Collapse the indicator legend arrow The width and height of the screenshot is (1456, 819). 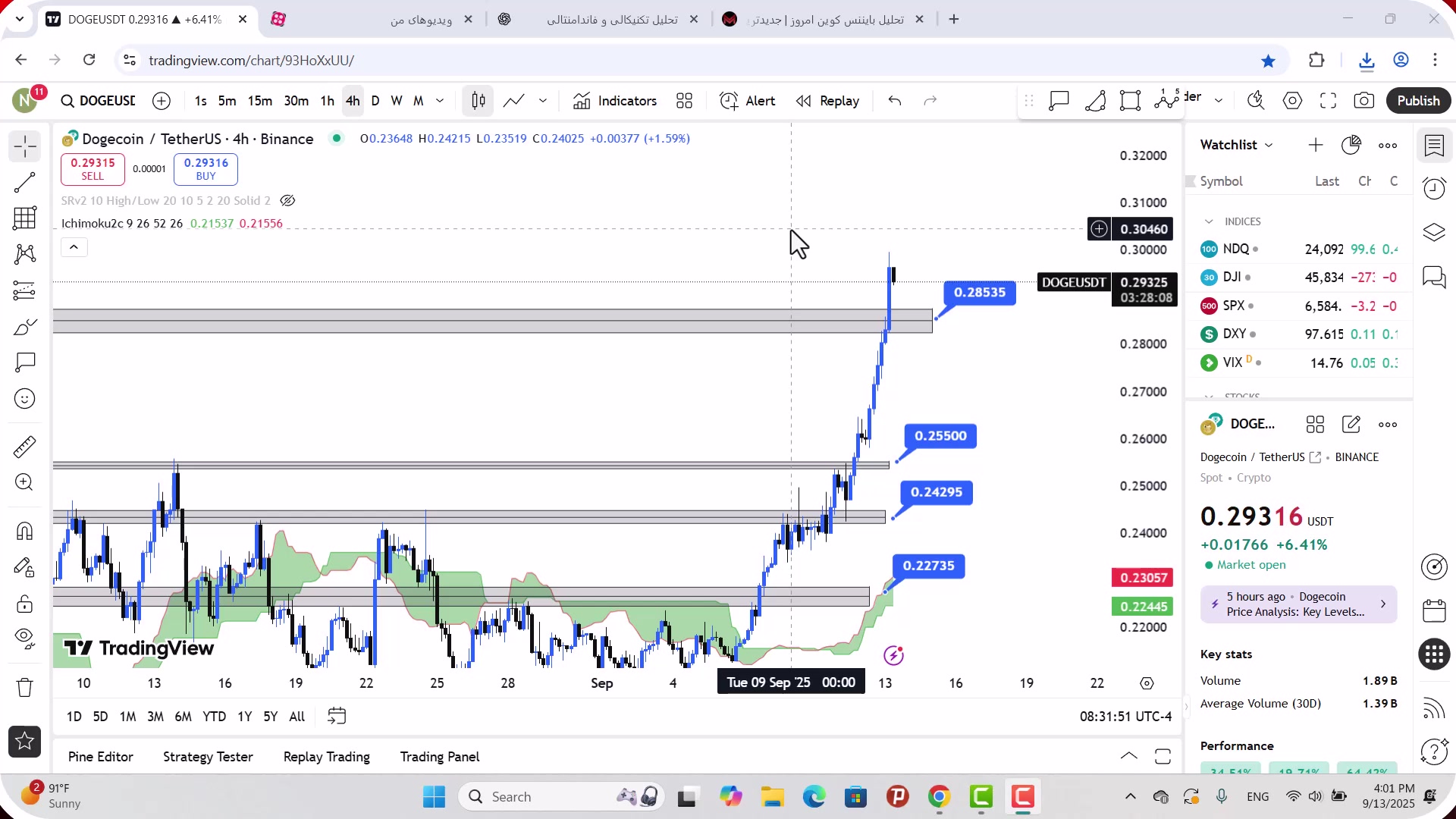tap(74, 247)
